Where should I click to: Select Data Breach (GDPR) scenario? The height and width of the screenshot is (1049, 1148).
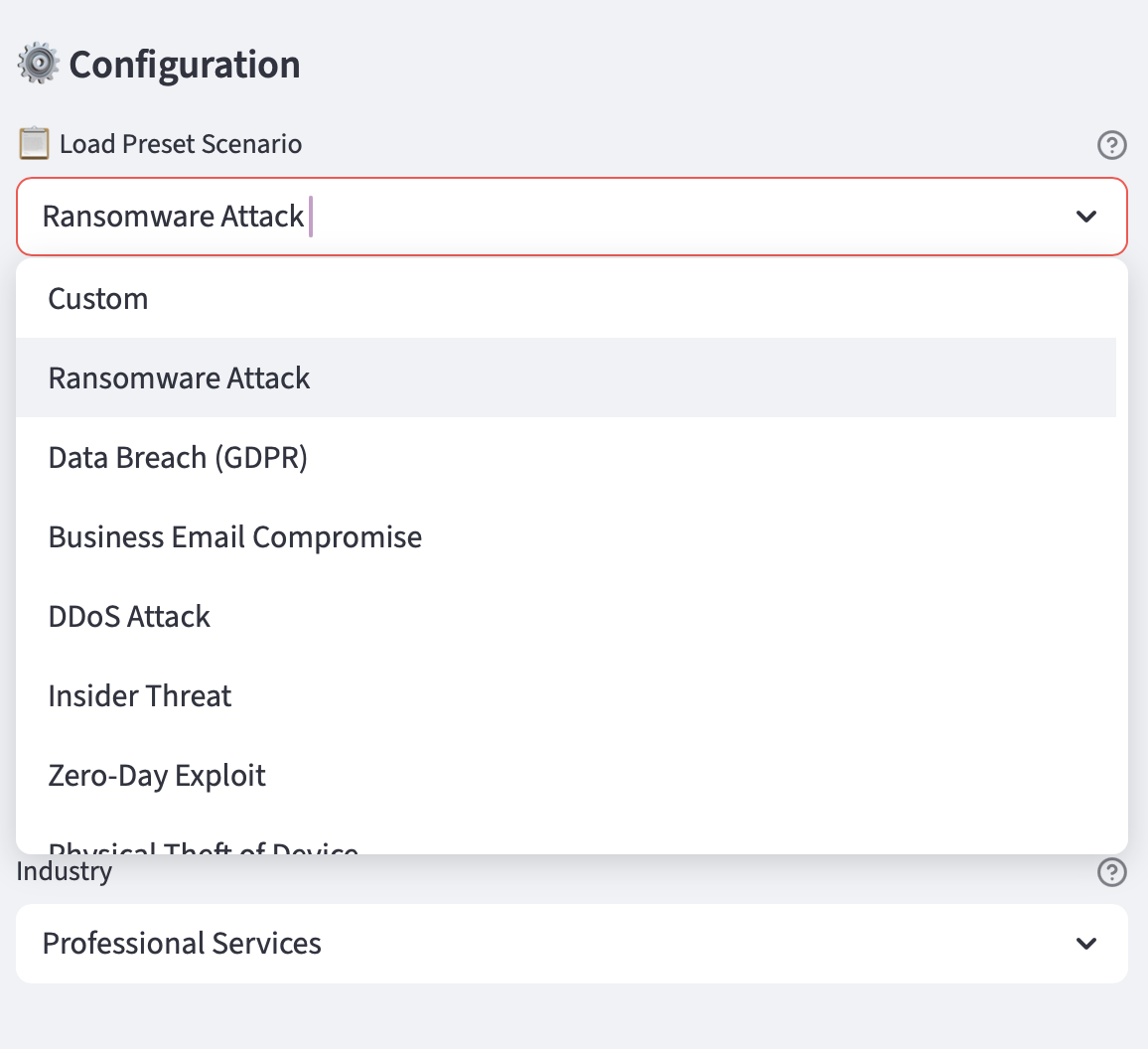tap(178, 458)
